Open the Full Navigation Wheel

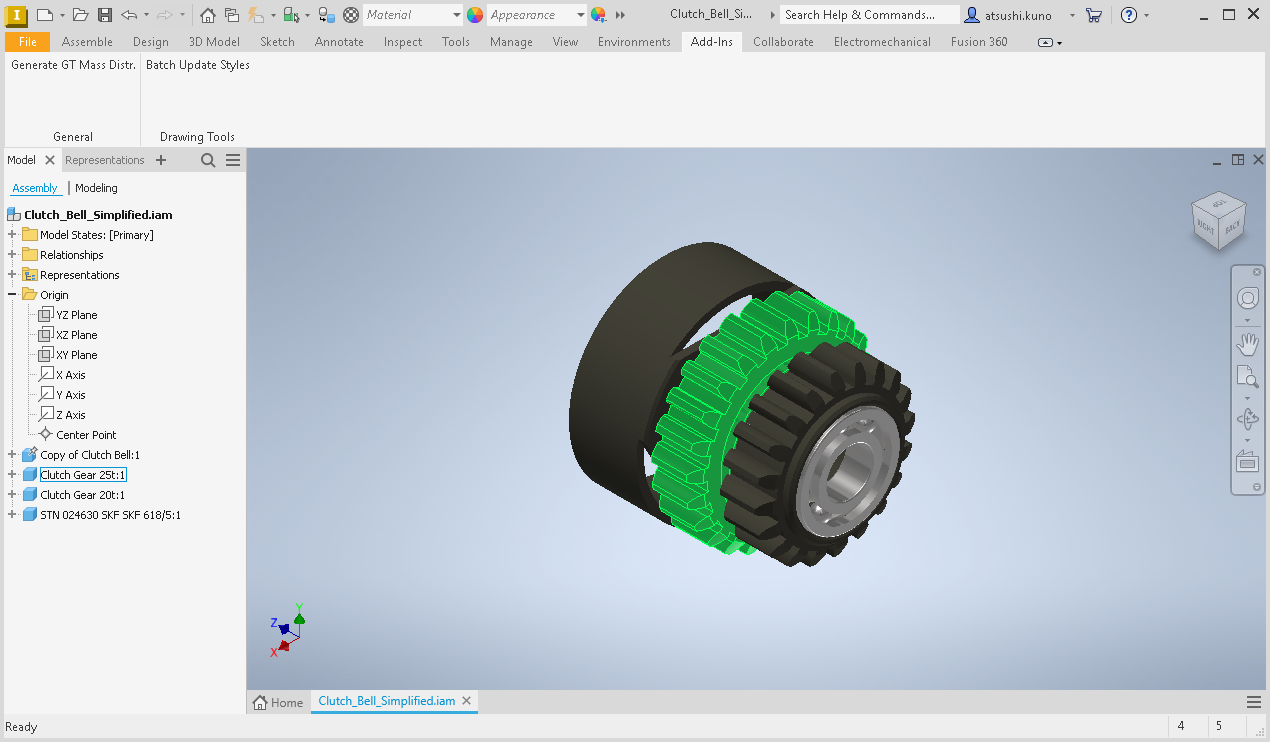[x=1247, y=297]
